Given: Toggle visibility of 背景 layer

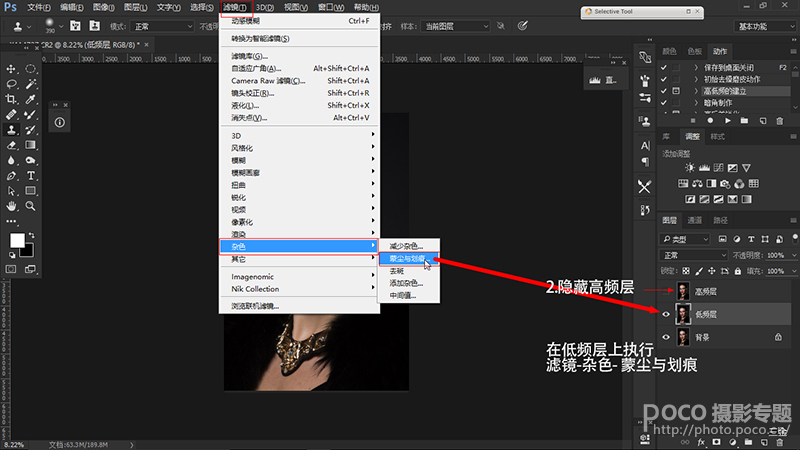Looking at the screenshot, I should tap(667, 338).
